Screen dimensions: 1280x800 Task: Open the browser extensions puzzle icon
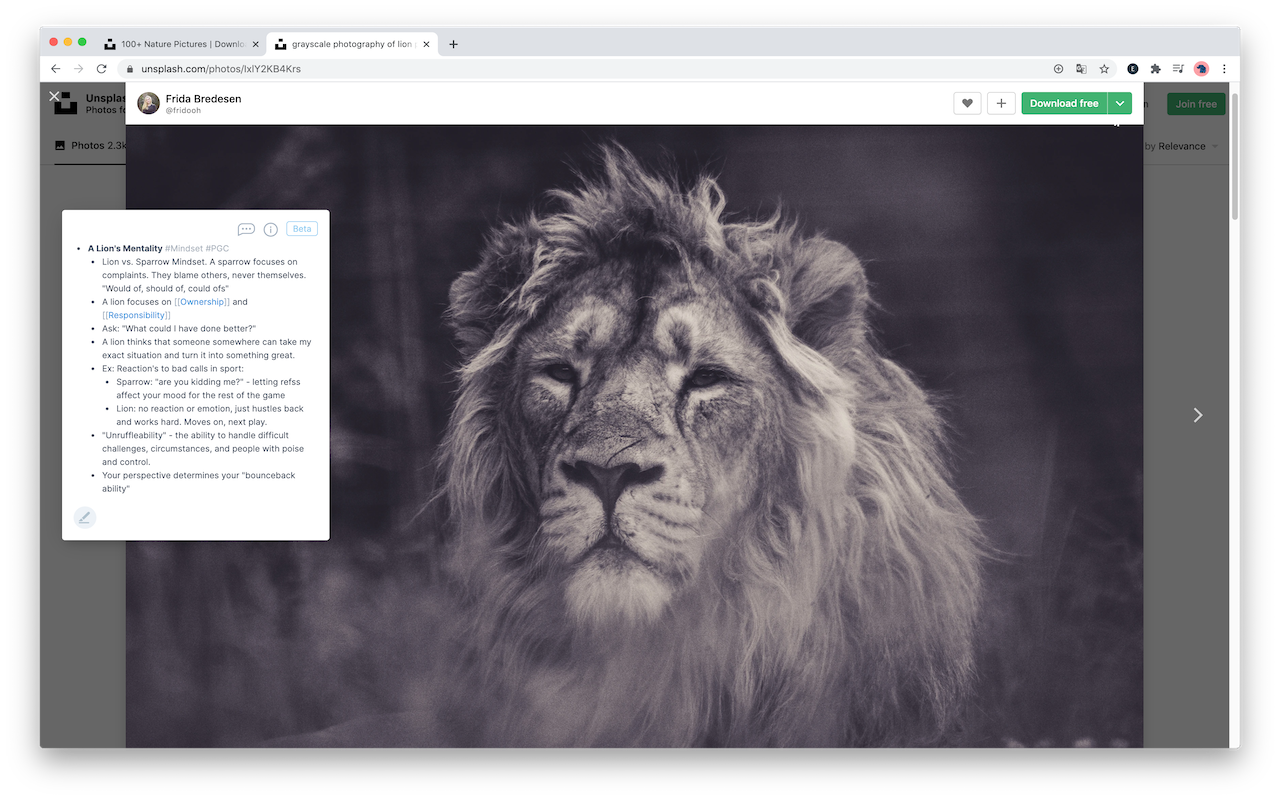(x=1155, y=68)
